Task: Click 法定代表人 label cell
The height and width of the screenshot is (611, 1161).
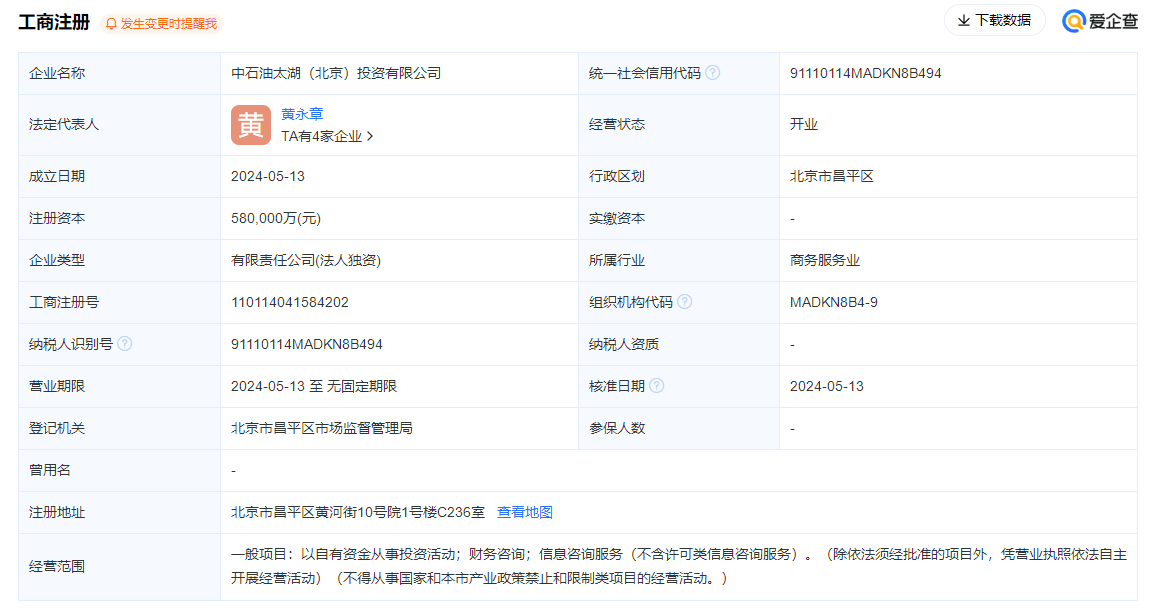Action: [x=119, y=124]
